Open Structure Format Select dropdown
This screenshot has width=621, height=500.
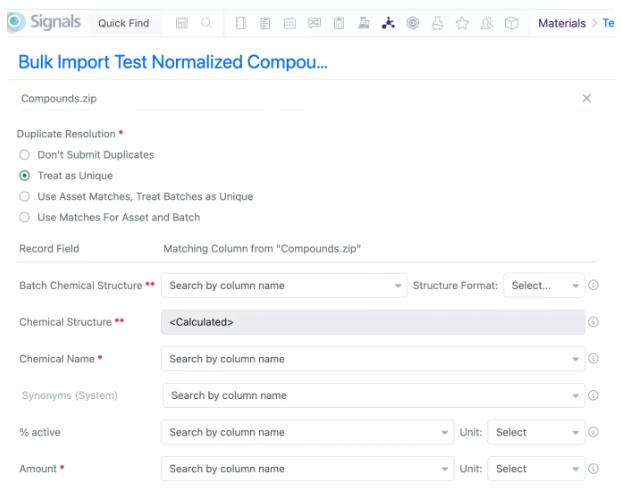544,285
